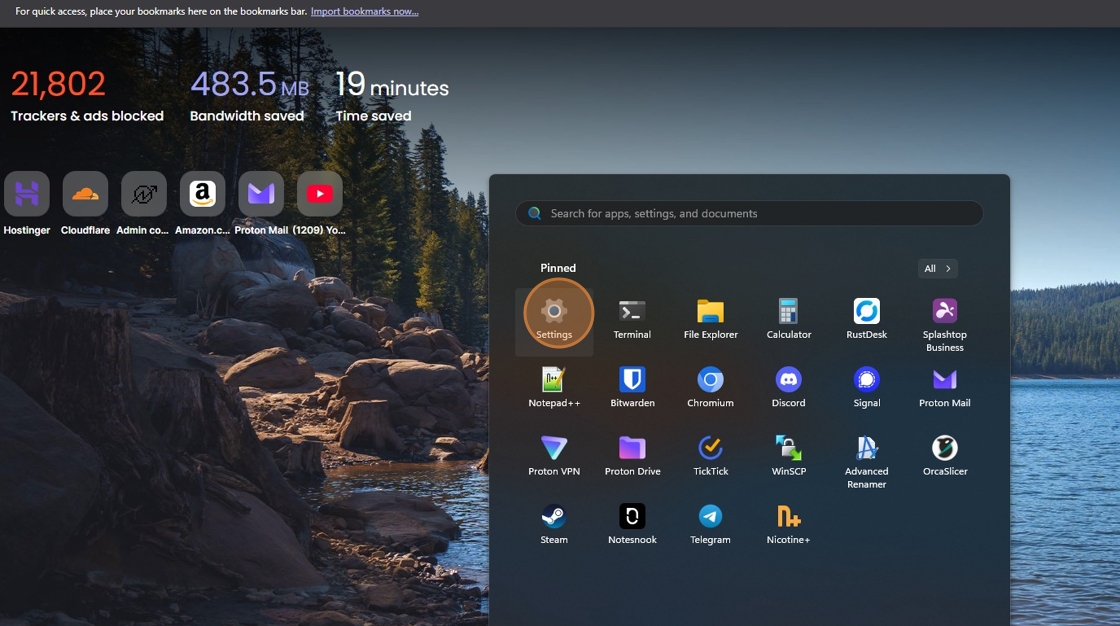Launch the Calculator app
Image resolution: width=1120 pixels, height=626 pixels.
click(789, 319)
